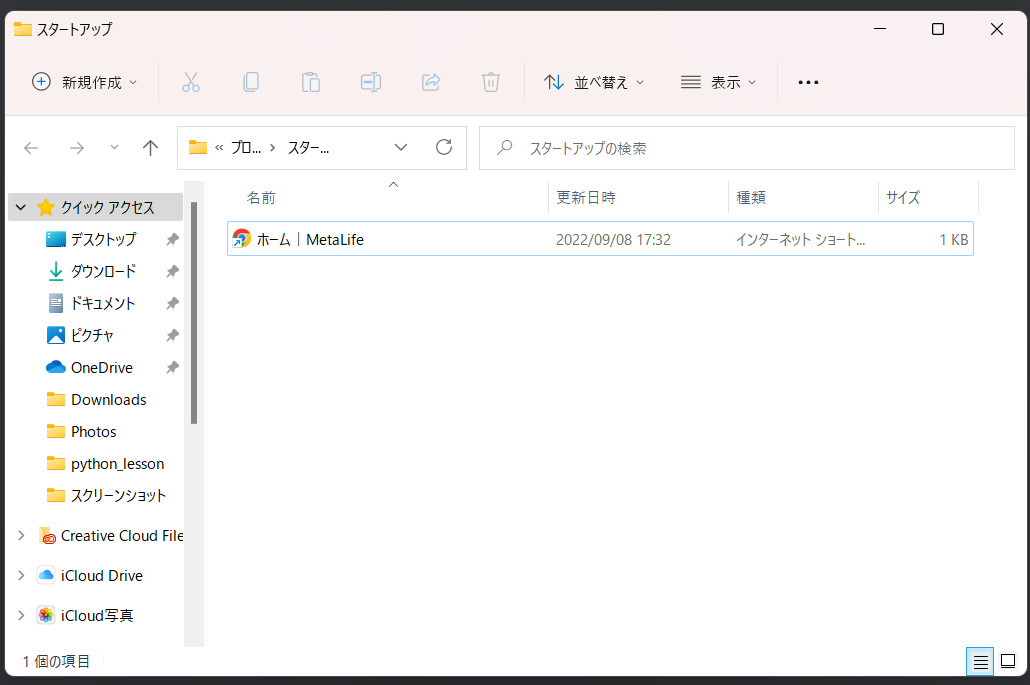Sort by the サイズ column header

pos(928,197)
